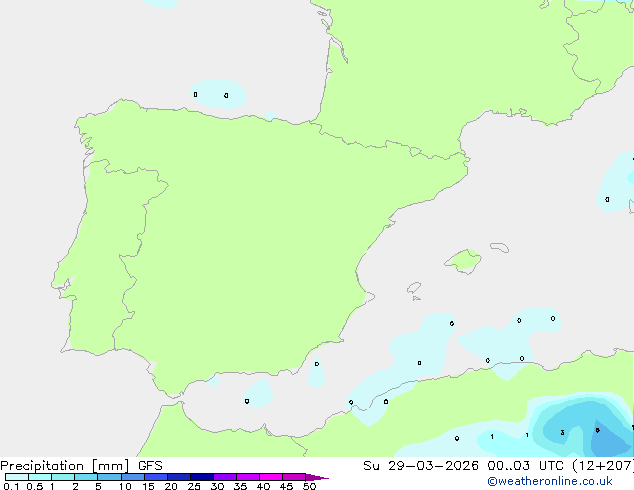Viewport: 634px width, 490px height.
Task: Click the 30–35 mm purple legend box
Action: click(225, 477)
